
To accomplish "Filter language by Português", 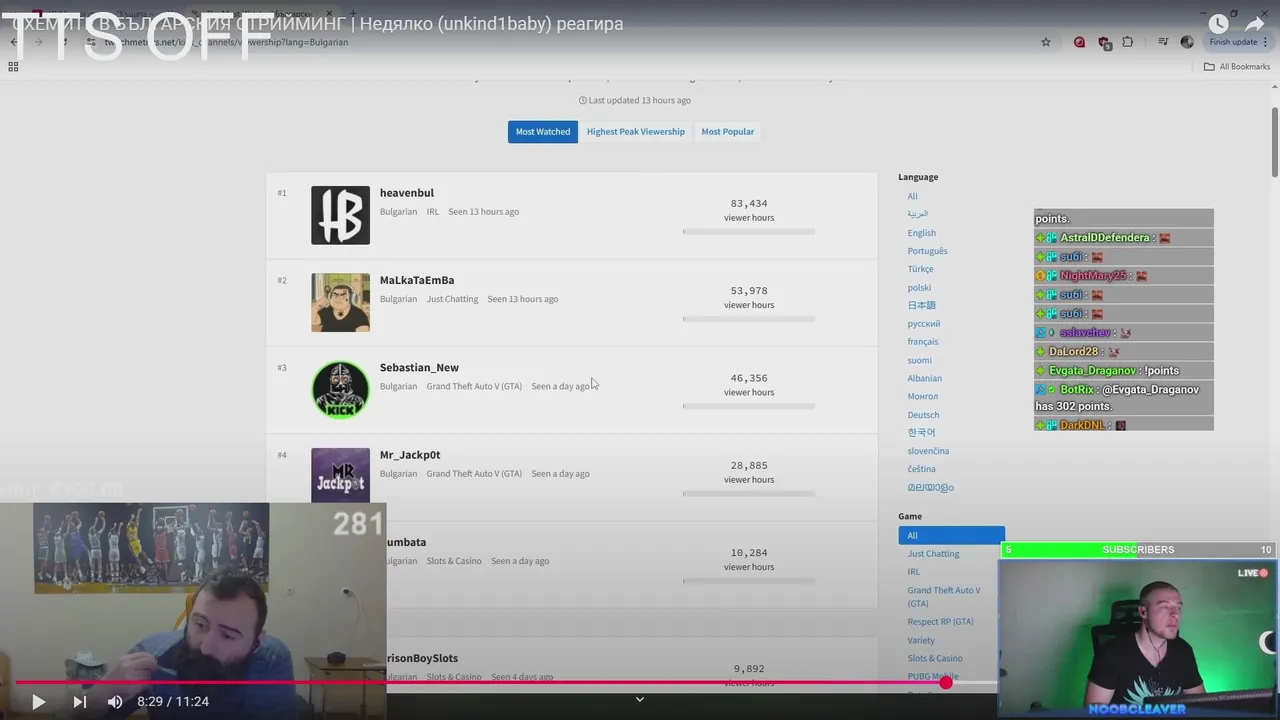I will tap(928, 251).
